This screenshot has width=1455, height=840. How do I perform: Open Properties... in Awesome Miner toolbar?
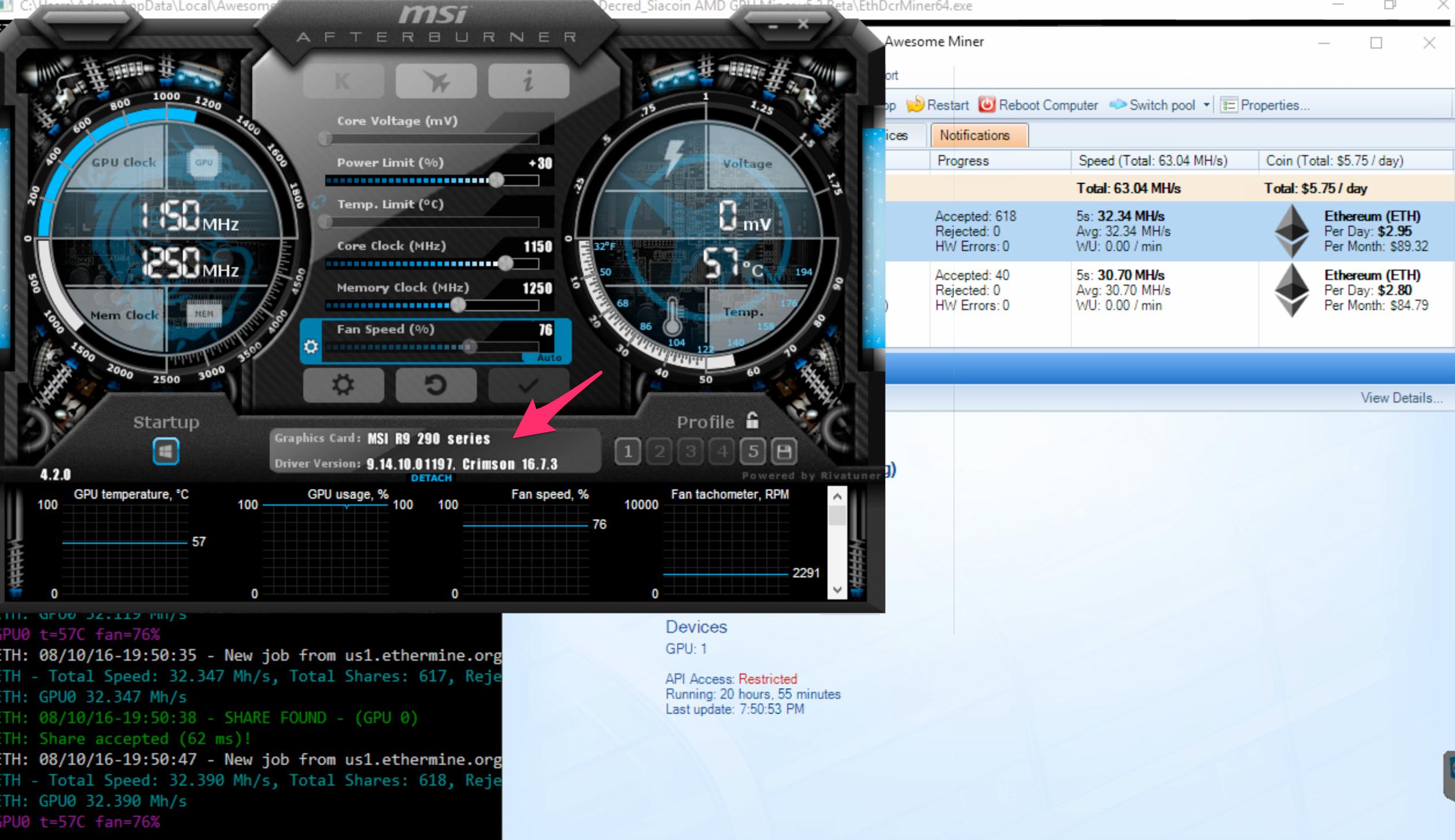(x=1265, y=105)
